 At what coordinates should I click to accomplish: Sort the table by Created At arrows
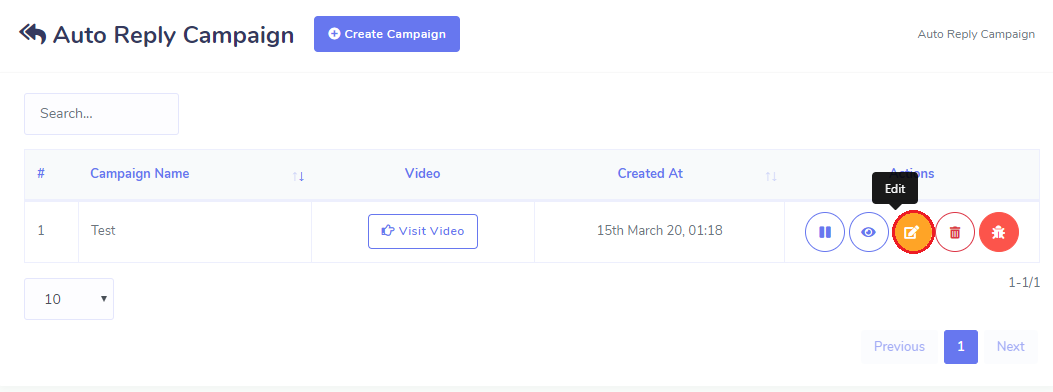pos(771,176)
